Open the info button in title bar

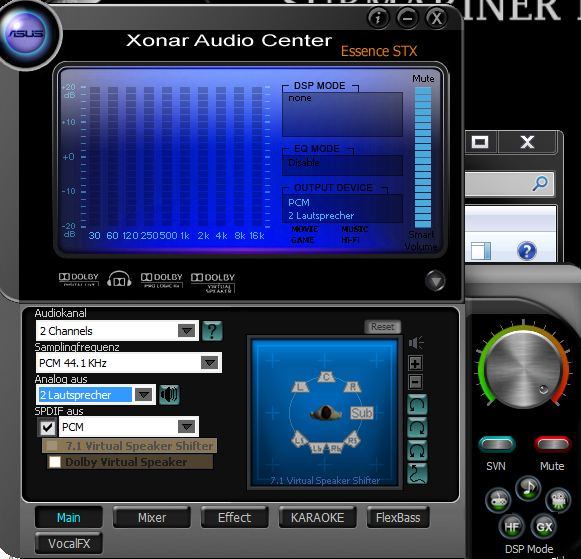coord(378,17)
